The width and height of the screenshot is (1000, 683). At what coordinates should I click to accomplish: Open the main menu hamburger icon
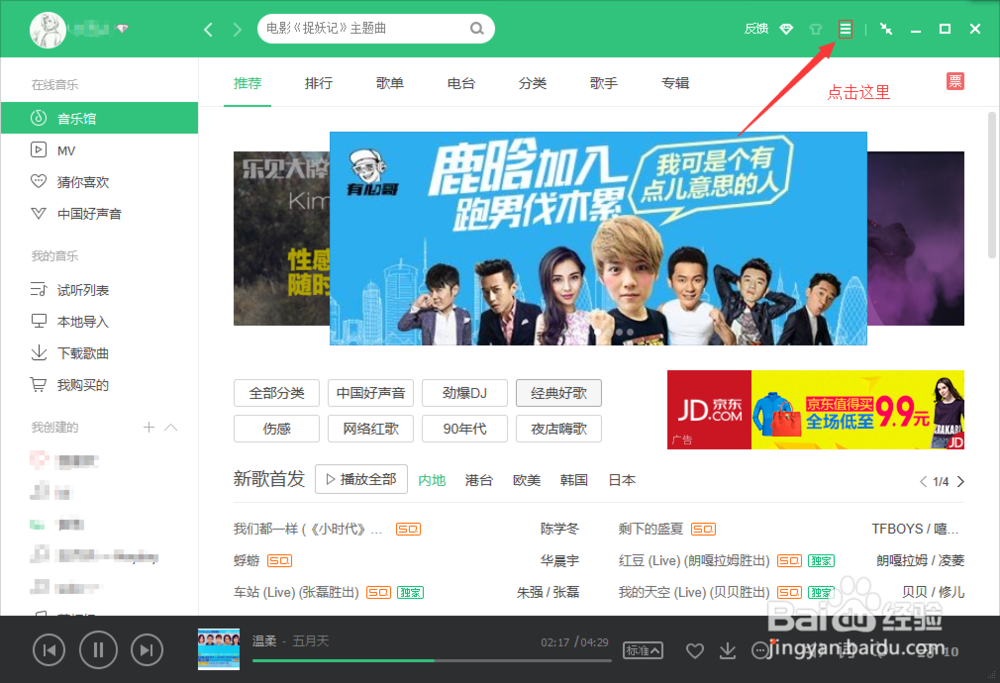click(845, 29)
